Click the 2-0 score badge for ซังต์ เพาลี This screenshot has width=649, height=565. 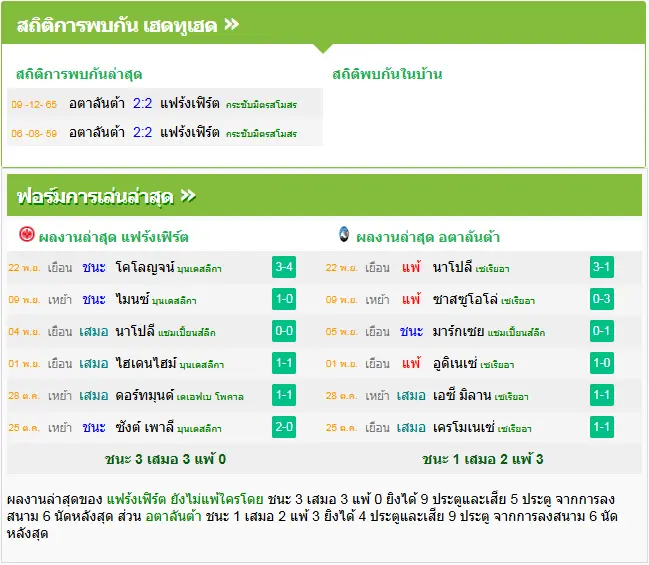(x=284, y=427)
